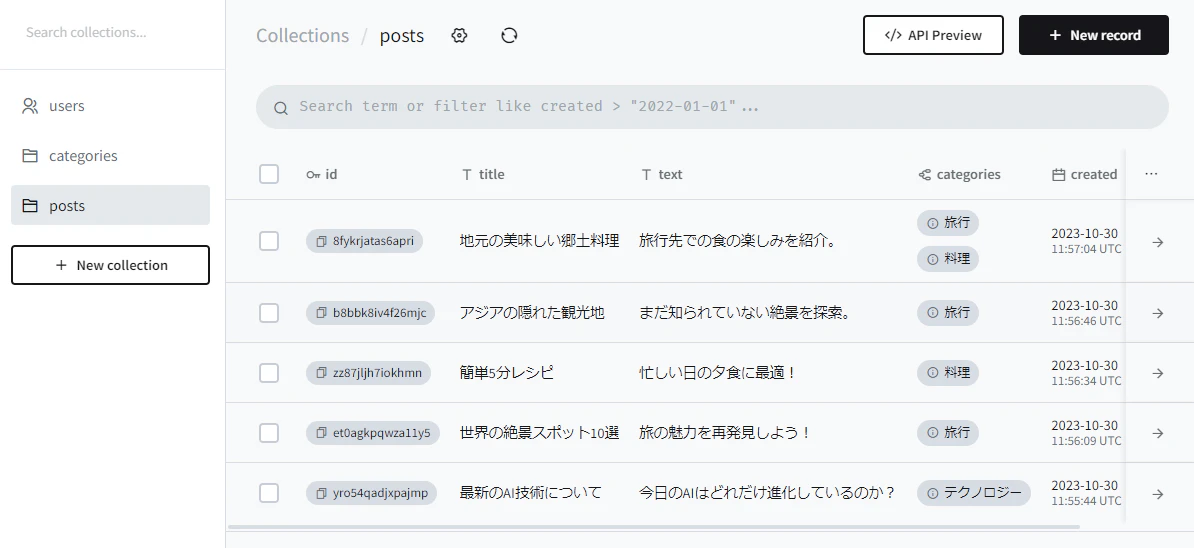Refresh the posts records list

[509, 35]
